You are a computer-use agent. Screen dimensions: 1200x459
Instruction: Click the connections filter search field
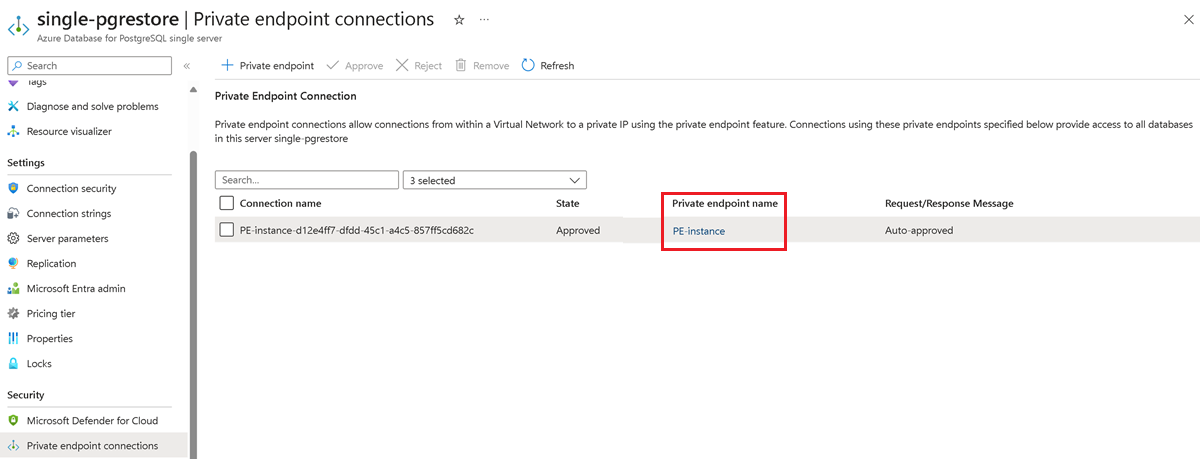[x=306, y=180]
